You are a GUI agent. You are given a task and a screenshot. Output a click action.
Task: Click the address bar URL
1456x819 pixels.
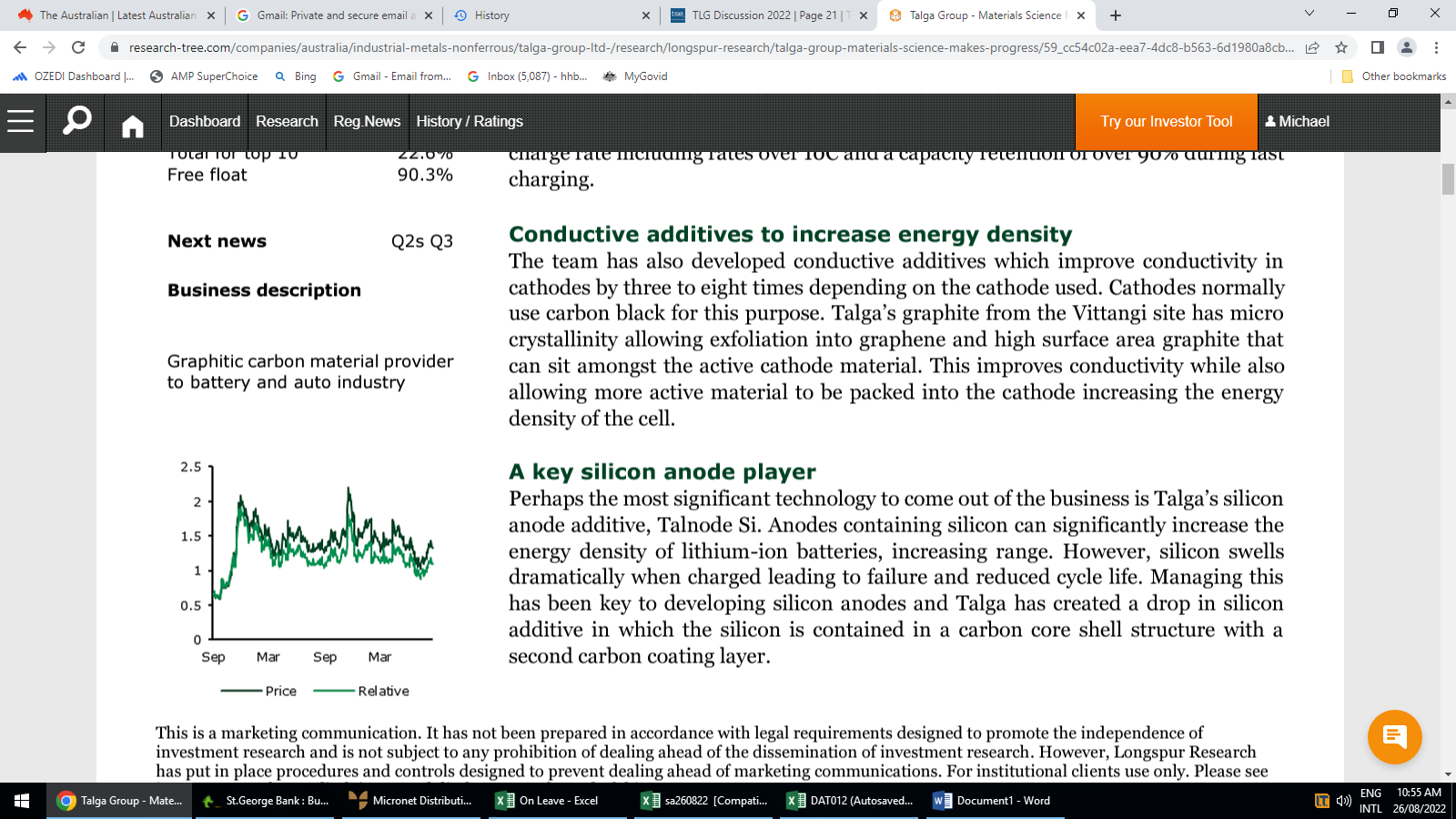click(x=710, y=47)
